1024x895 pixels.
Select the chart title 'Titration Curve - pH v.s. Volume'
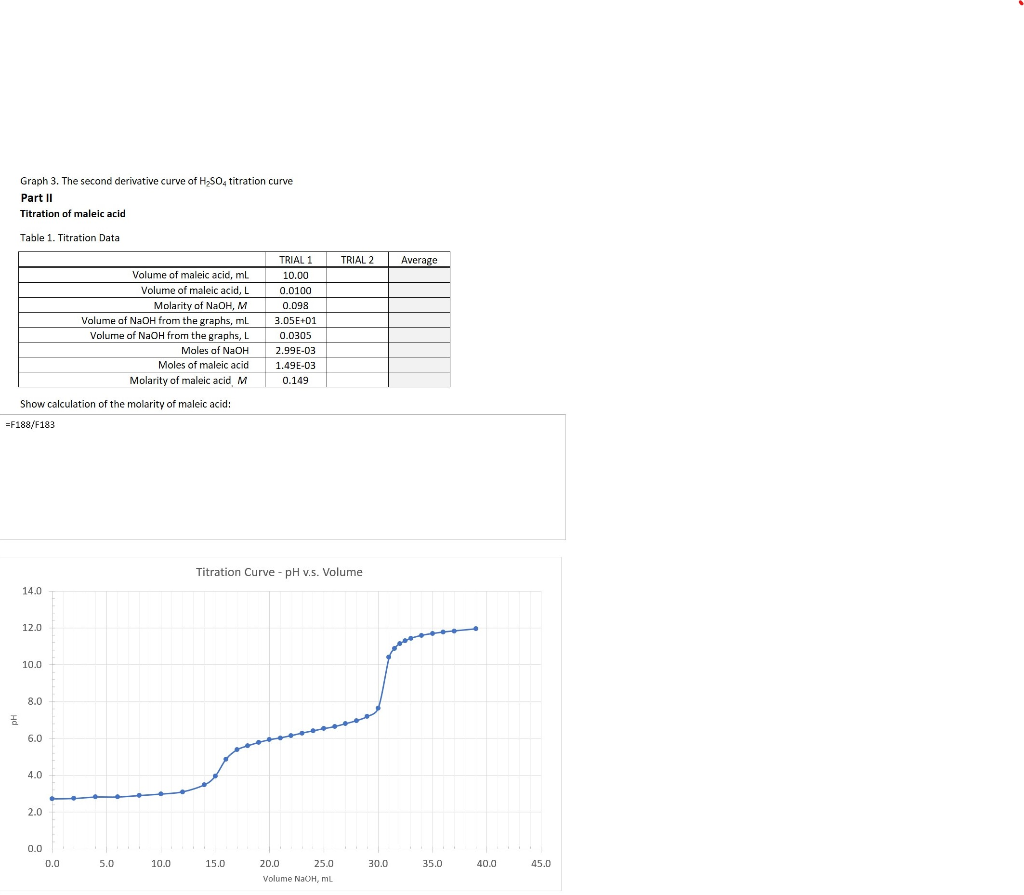click(x=279, y=572)
